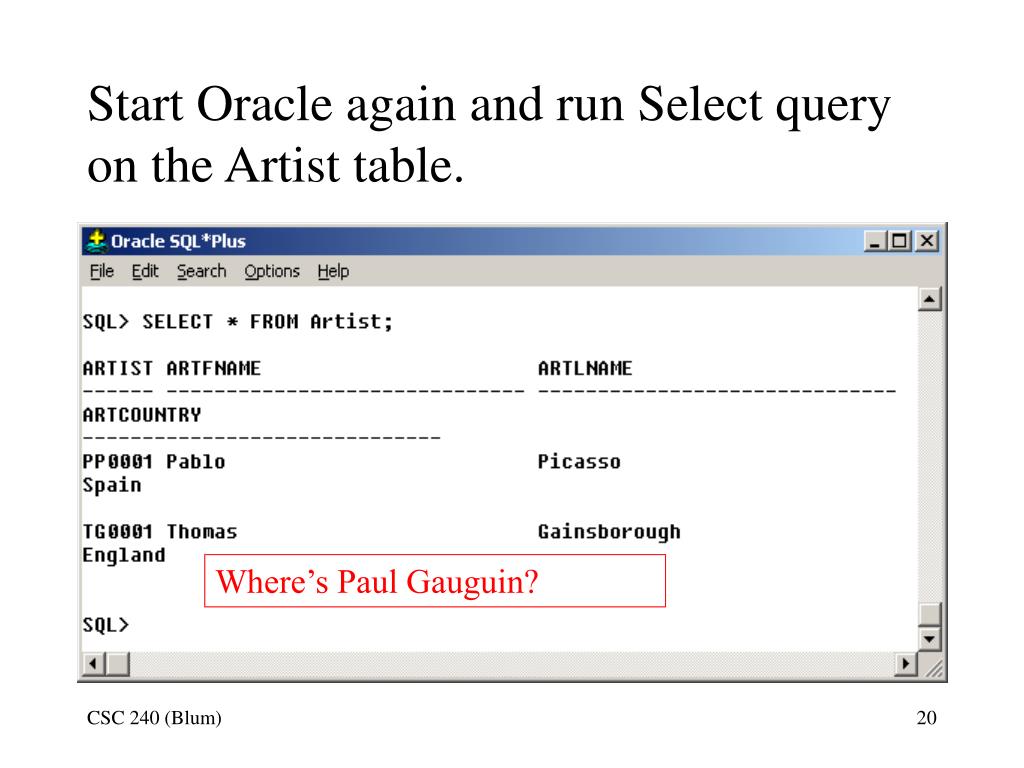Open the Edit menu
Image resolution: width=1024 pixels, height=768 pixels.
pyautogui.click(x=145, y=271)
